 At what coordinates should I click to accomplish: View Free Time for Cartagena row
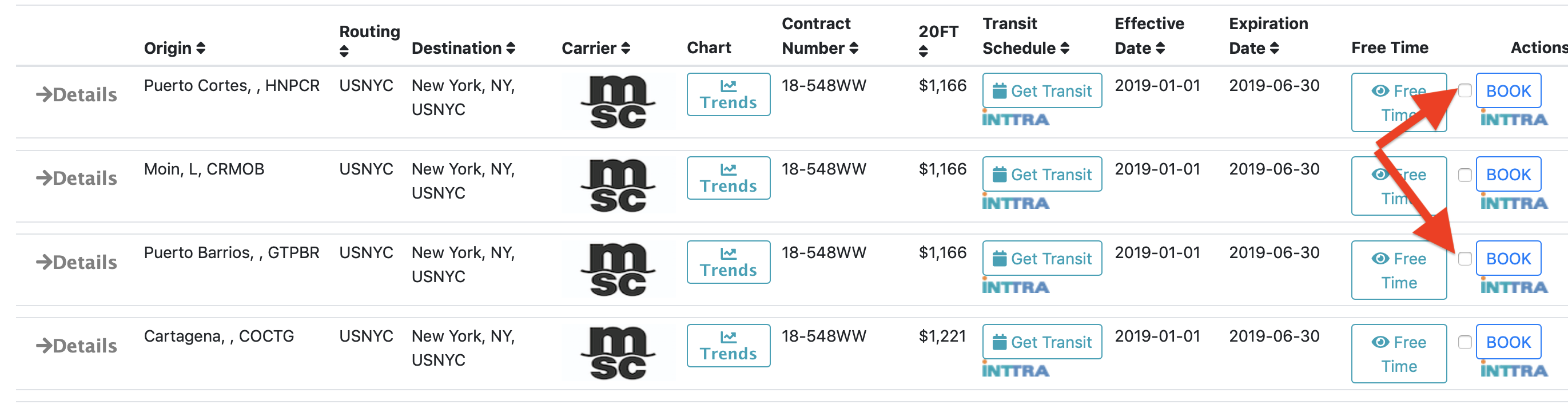point(1398,354)
